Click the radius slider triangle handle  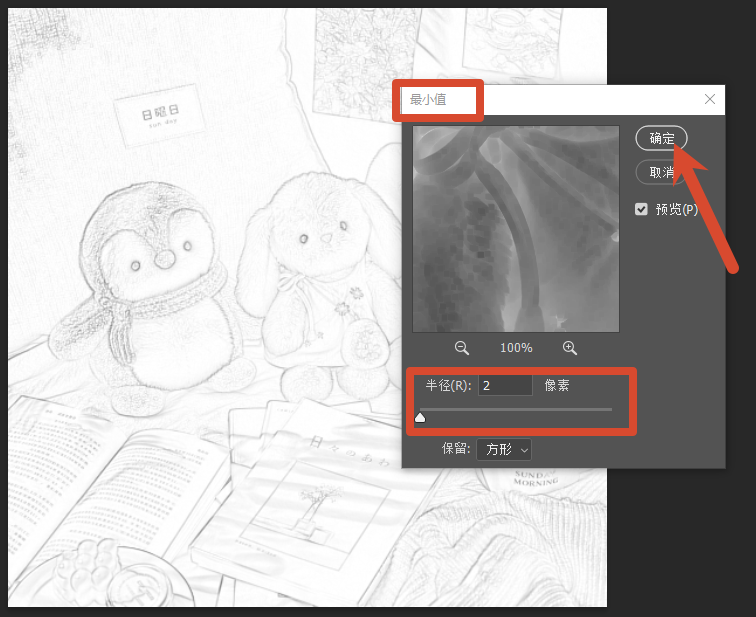420,417
